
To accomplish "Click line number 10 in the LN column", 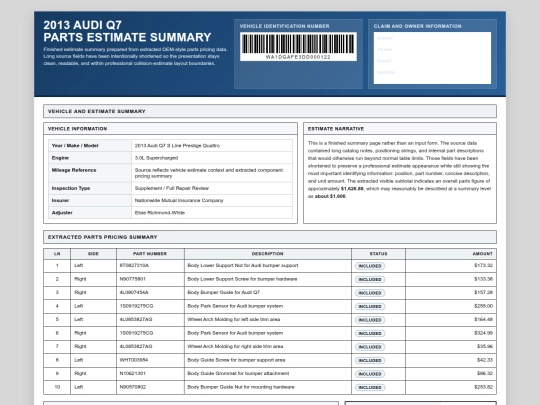I will (57, 387).
